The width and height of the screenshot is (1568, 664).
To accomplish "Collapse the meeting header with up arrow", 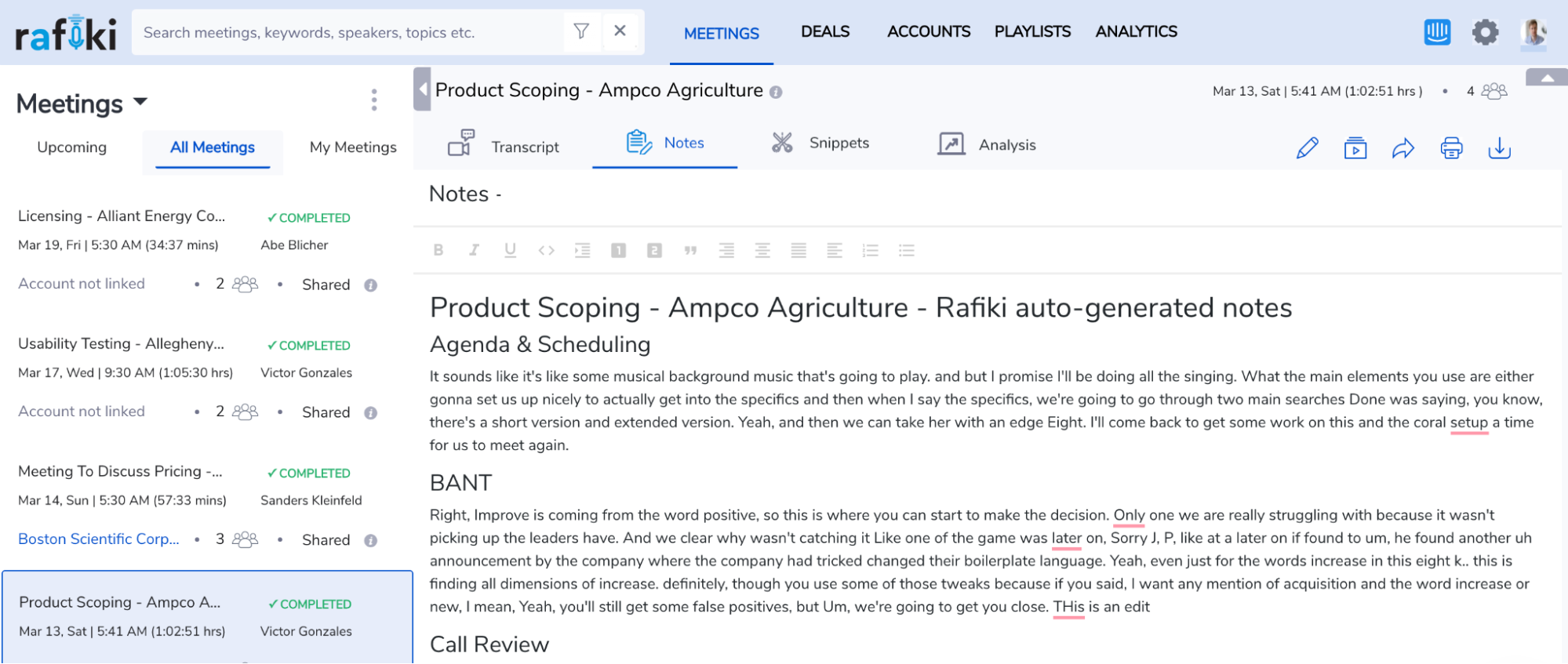I will pos(1547,78).
